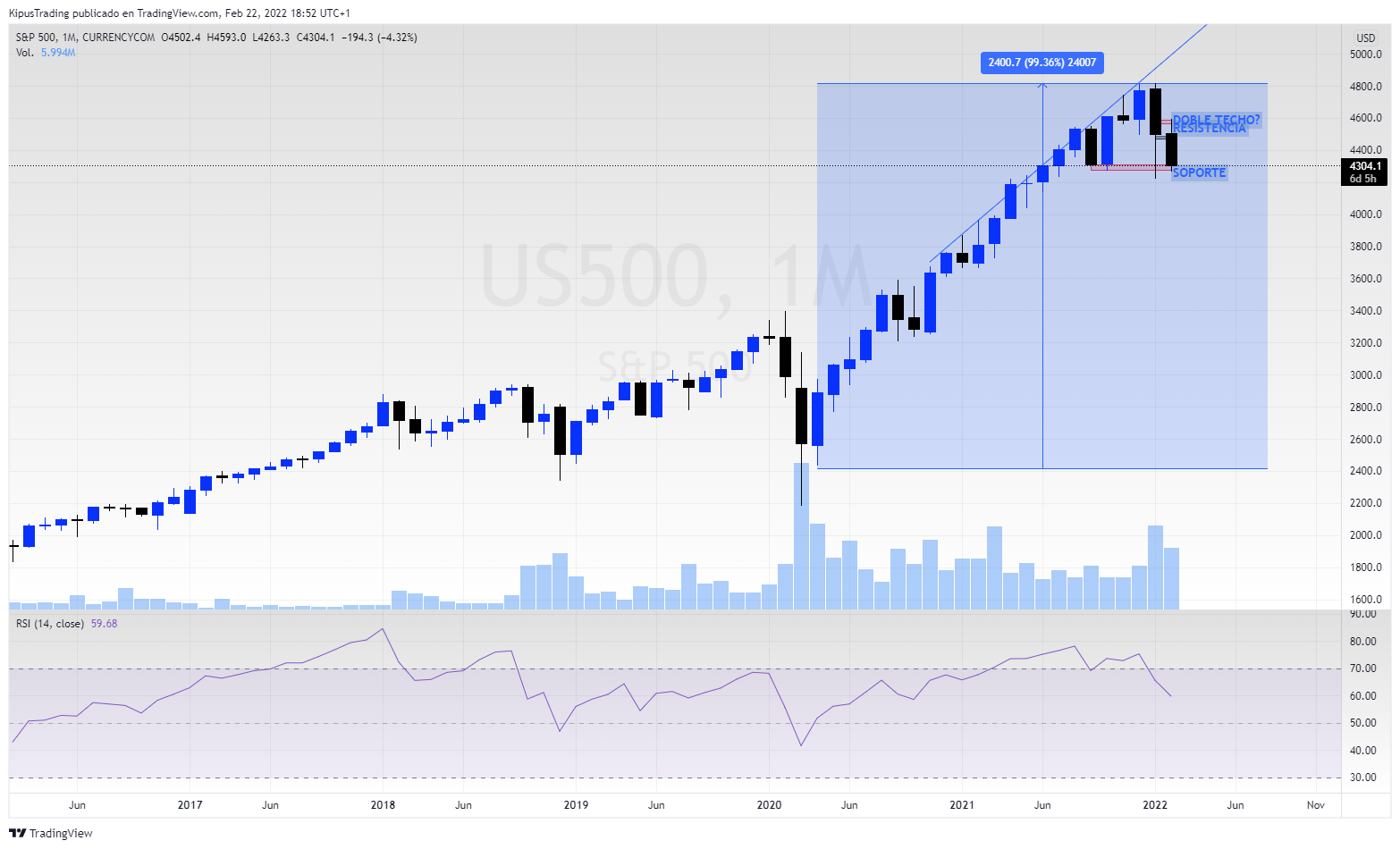Click the 2019 label on the time axis
1400x849 pixels.
point(576,805)
